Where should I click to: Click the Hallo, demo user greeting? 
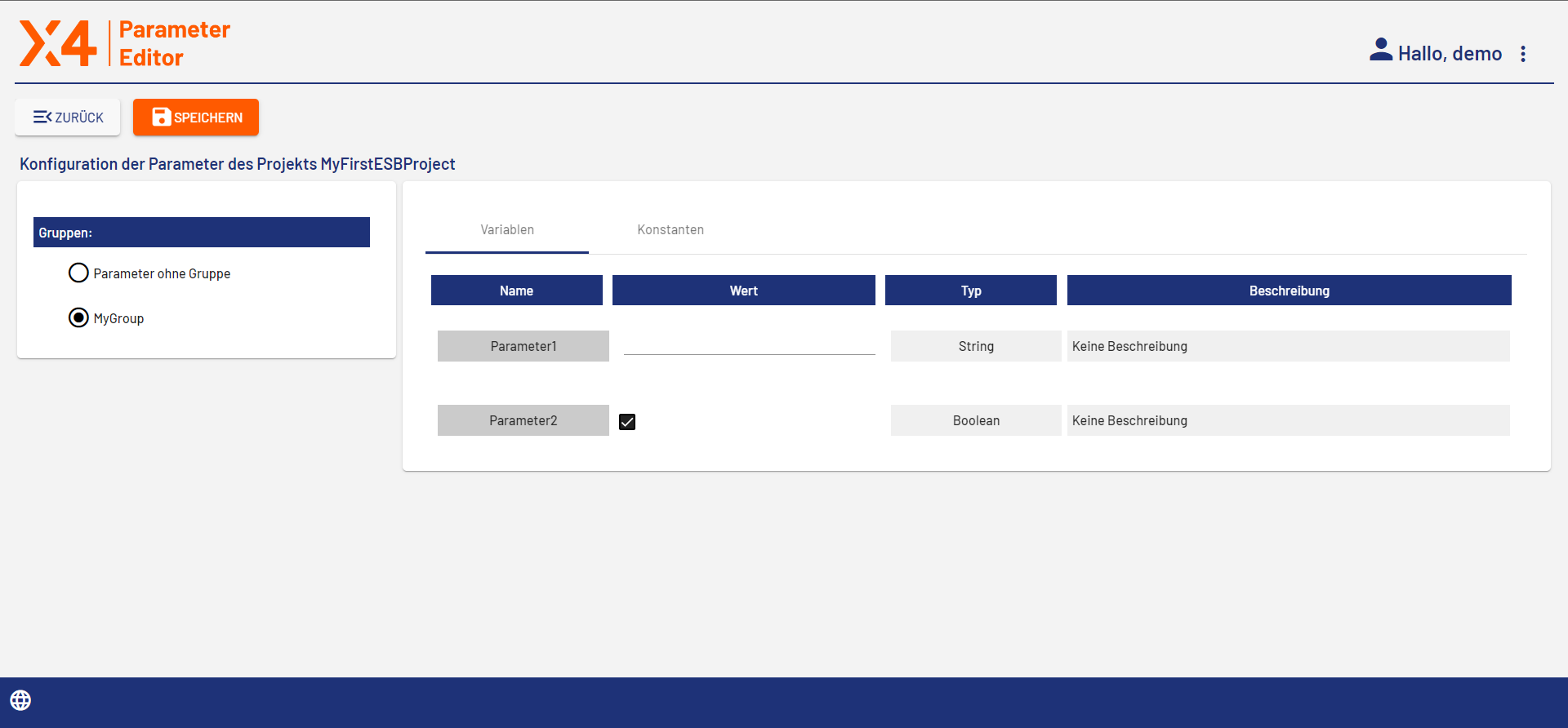1450,54
